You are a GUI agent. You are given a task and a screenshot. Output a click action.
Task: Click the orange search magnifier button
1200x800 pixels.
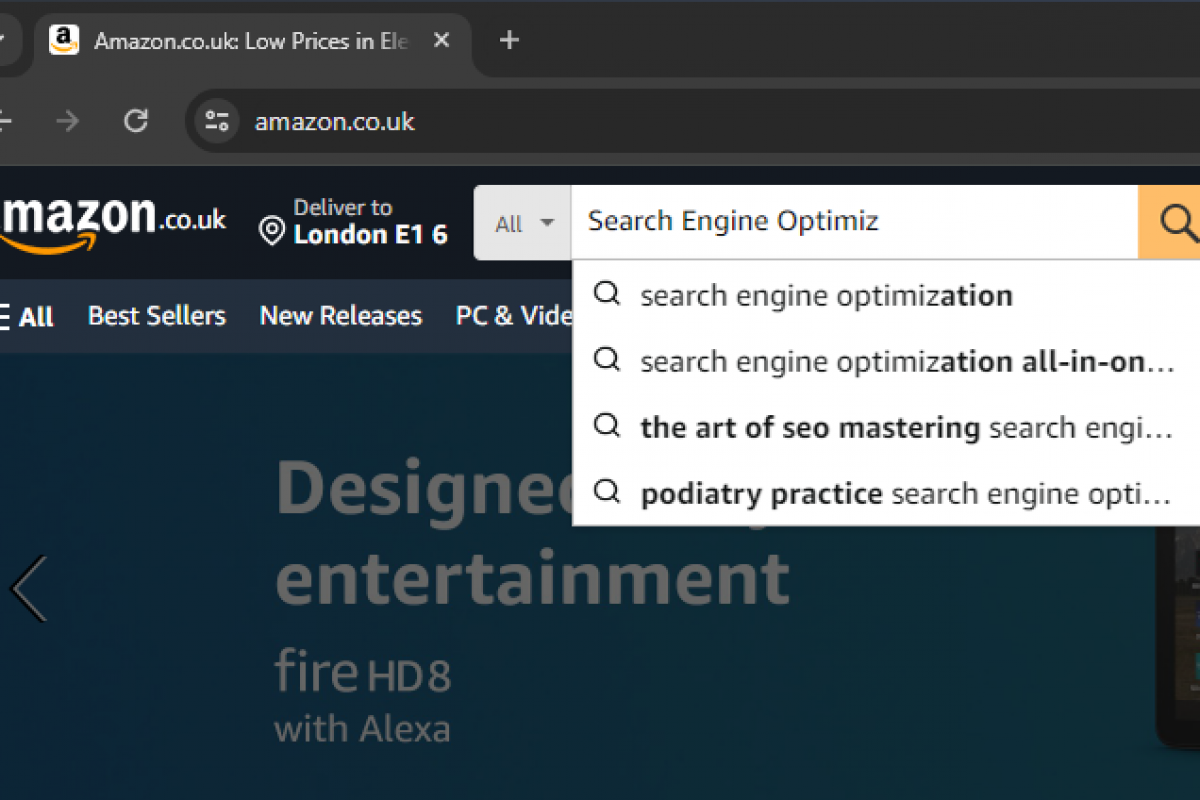pyautogui.click(x=1170, y=222)
